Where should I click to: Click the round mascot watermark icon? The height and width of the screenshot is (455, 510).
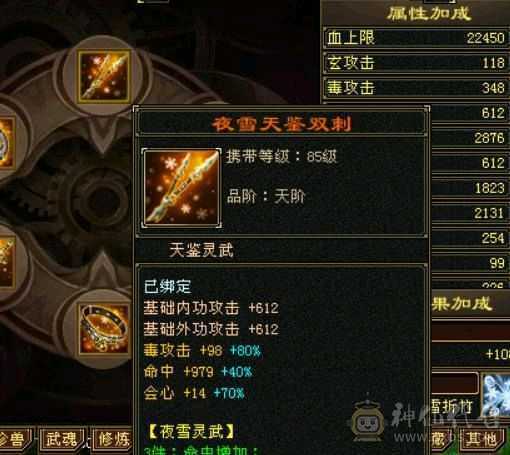point(367,423)
